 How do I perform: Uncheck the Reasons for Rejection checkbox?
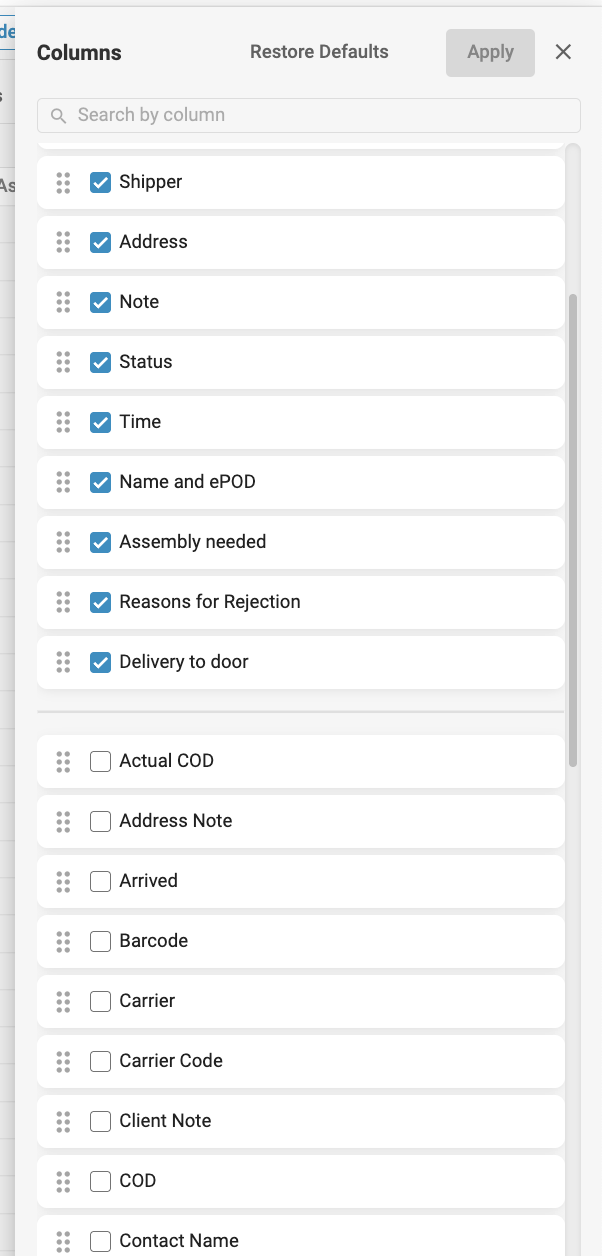[x=100, y=602]
